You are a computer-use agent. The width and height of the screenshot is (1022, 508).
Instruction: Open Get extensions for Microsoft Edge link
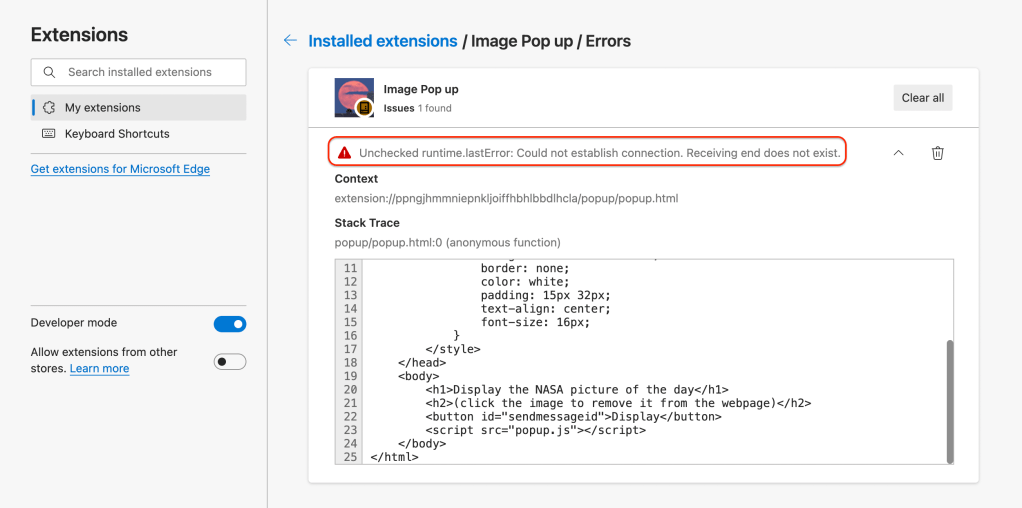click(120, 169)
